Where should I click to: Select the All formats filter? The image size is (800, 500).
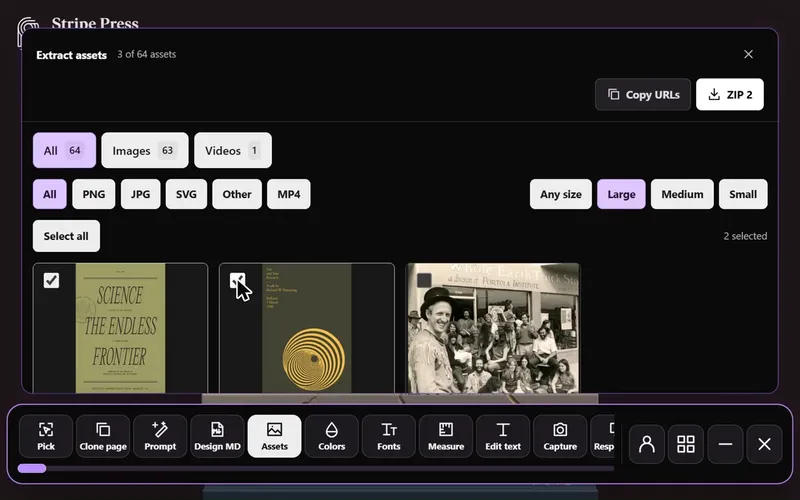click(49, 194)
